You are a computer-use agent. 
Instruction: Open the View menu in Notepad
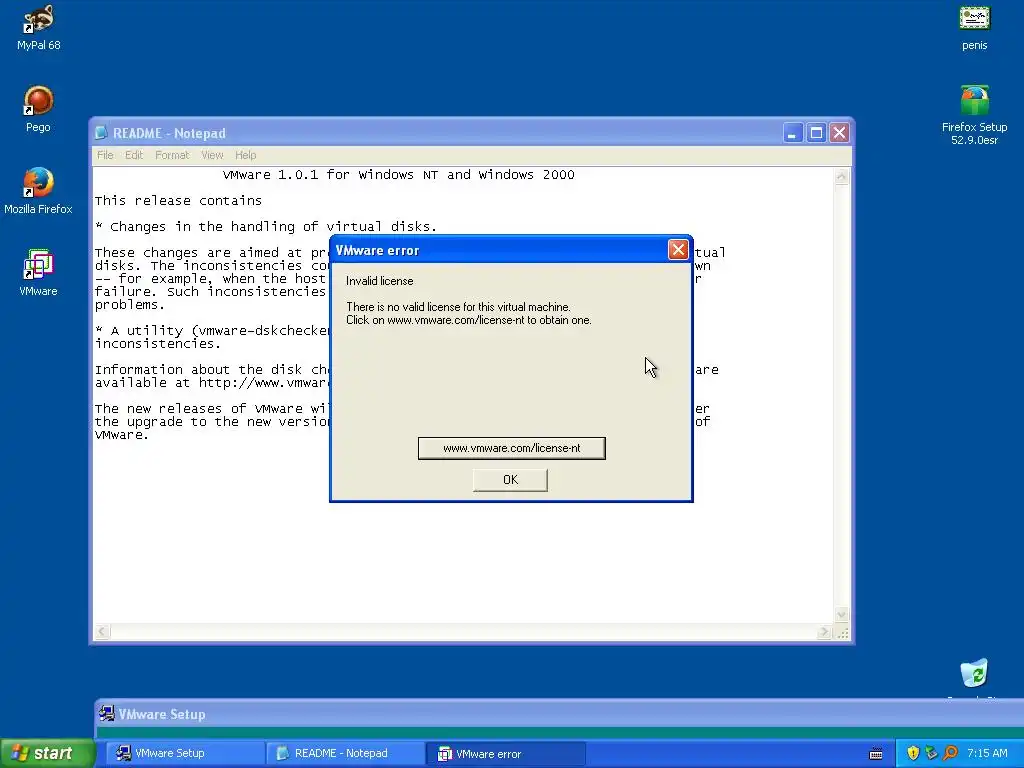click(212, 155)
